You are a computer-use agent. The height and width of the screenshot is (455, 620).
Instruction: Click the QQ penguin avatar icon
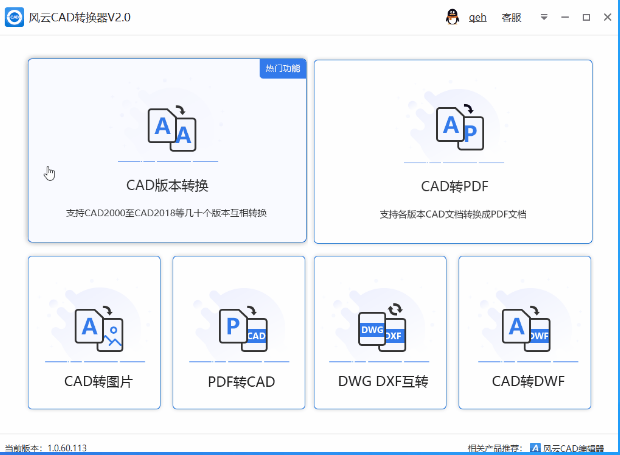[452, 17]
